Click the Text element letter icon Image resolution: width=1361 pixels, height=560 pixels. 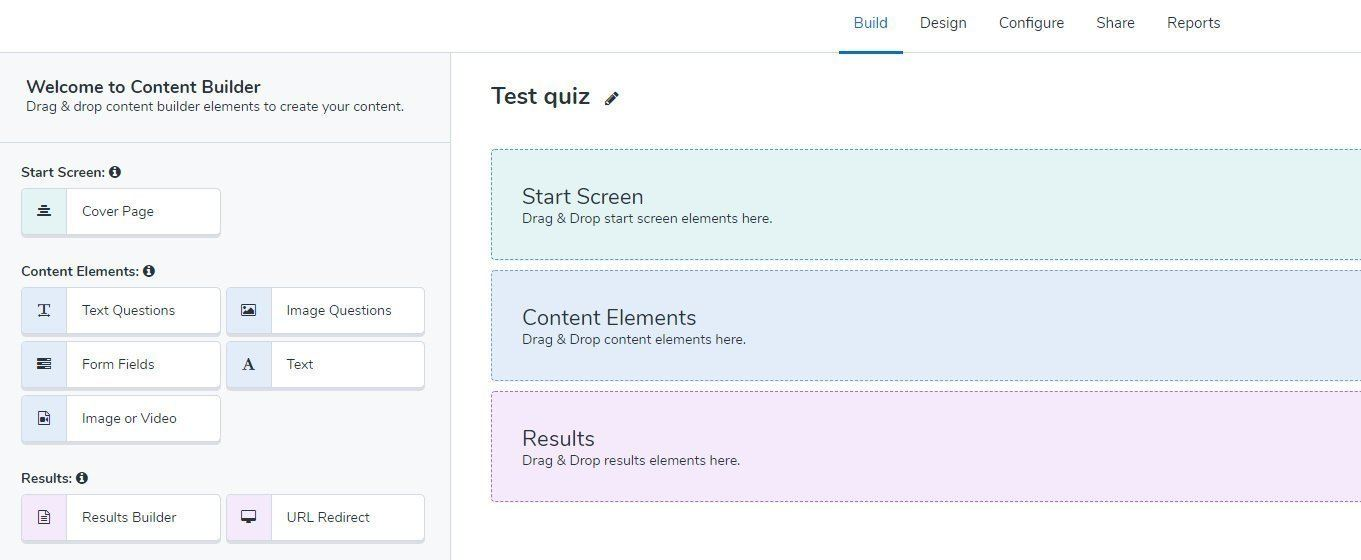[x=249, y=364]
